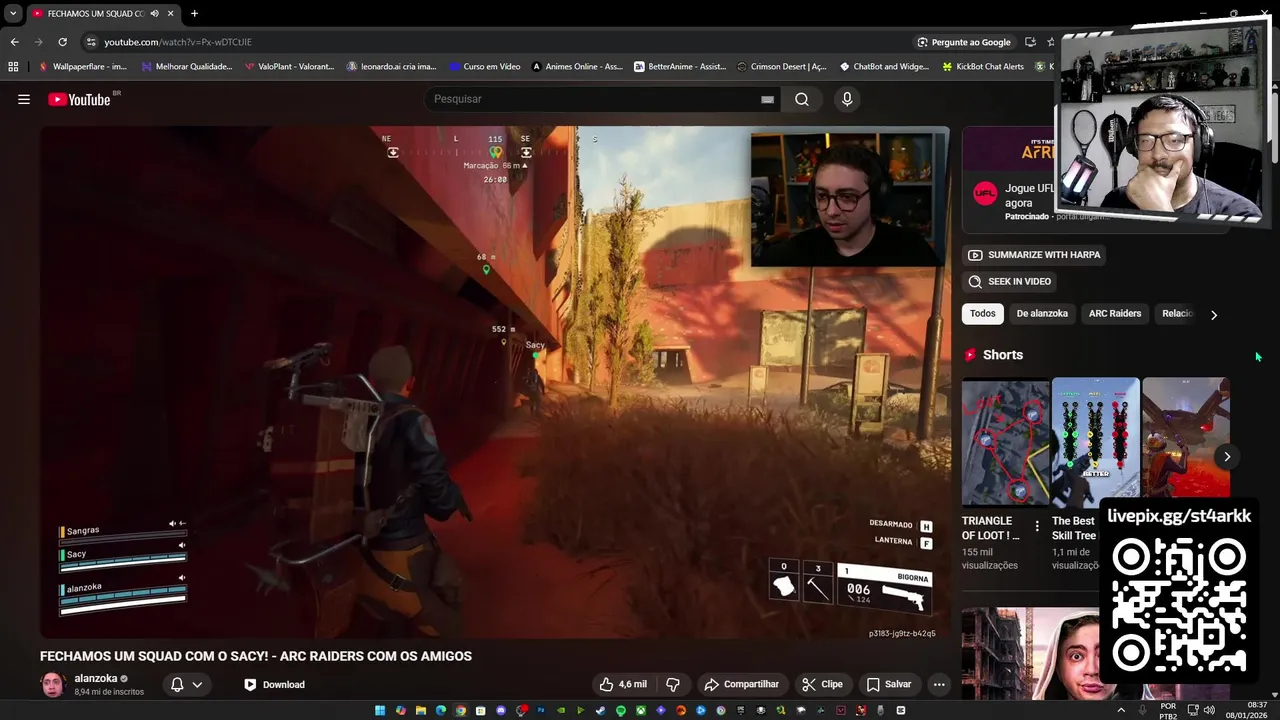Open the alanzoka channel name link
The width and height of the screenshot is (1280, 720).
pos(95,678)
